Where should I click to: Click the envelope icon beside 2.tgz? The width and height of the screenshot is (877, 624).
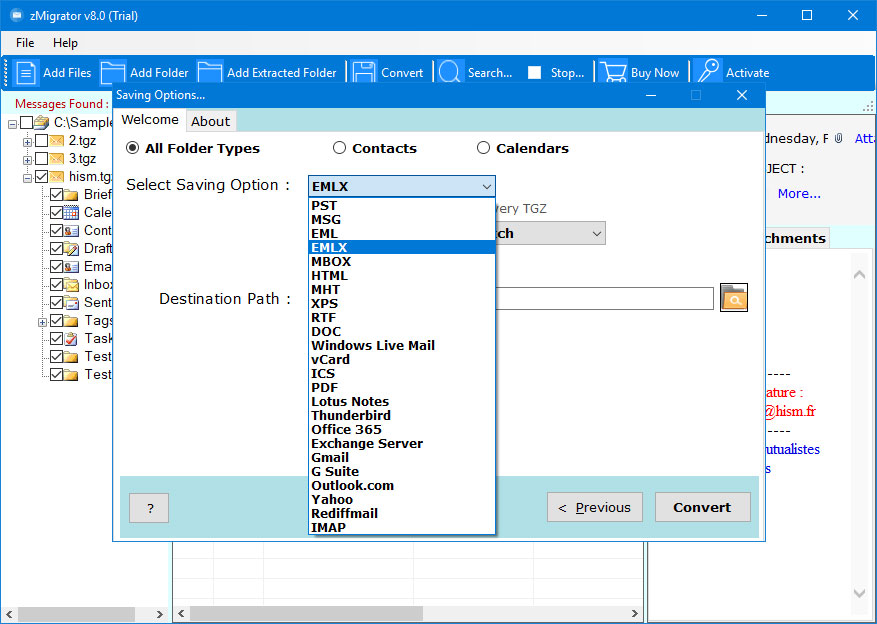(x=56, y=140)
